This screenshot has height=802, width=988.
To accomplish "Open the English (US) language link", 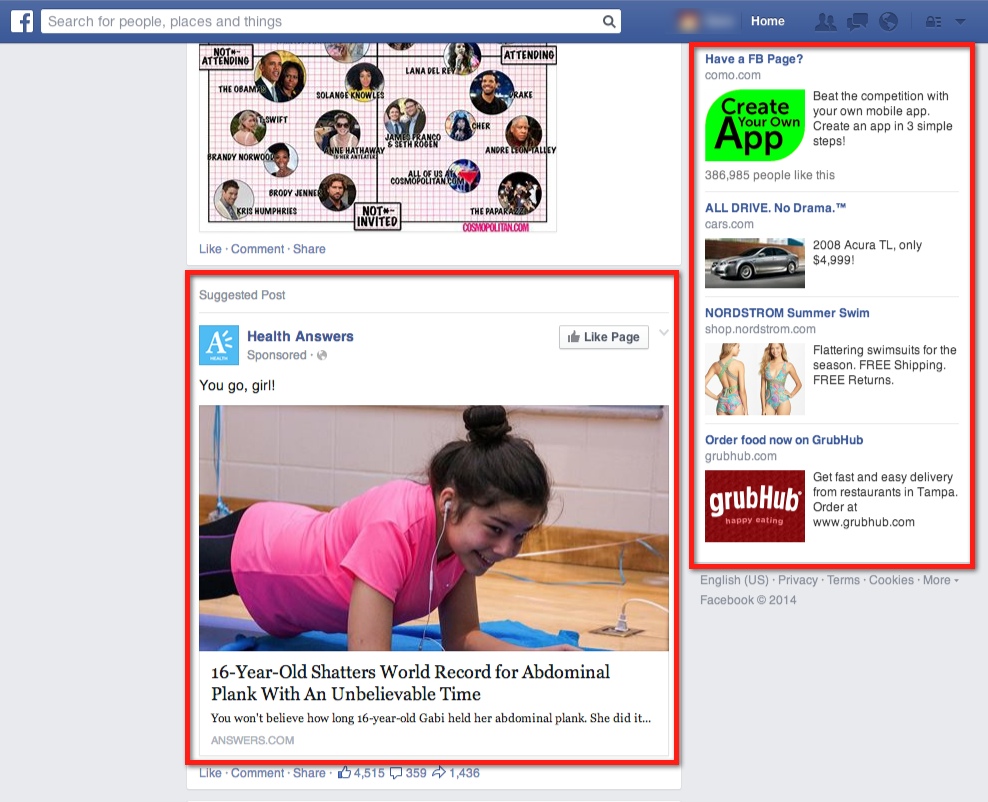I will click(734, 580).
